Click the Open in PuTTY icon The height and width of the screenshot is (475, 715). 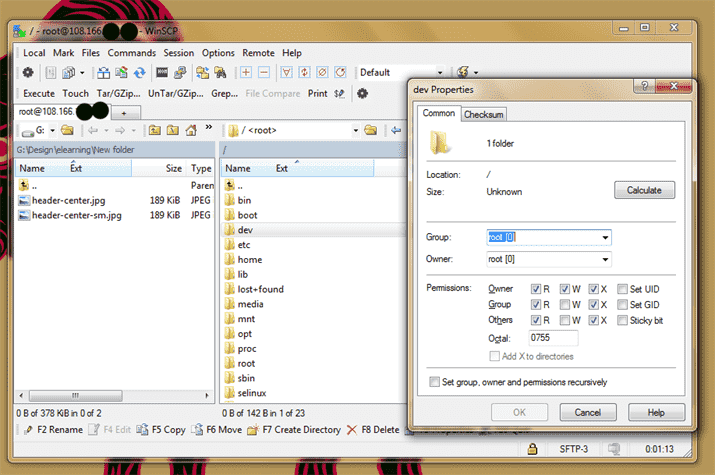180,72
